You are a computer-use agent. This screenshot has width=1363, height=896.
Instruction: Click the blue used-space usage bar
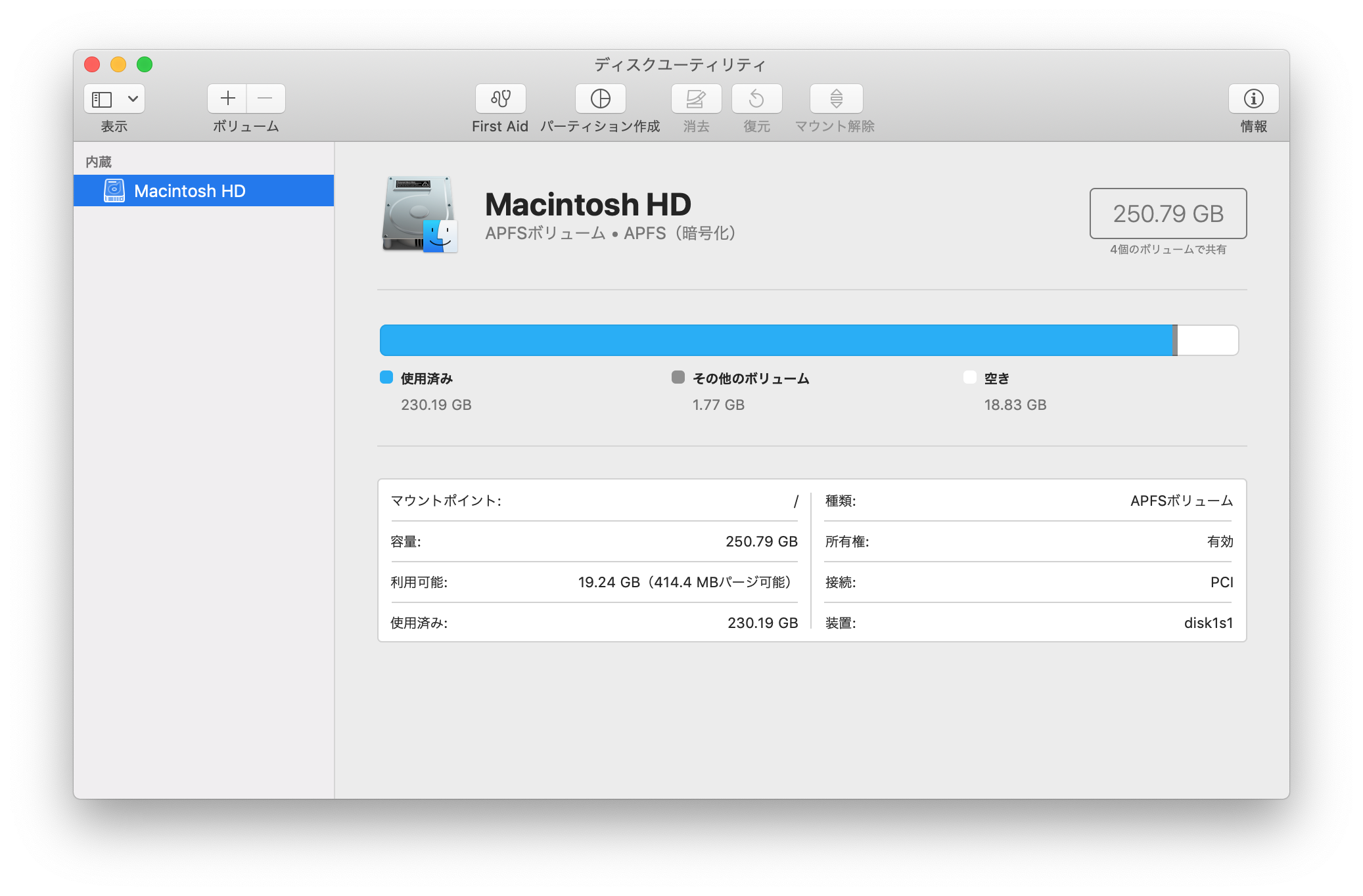[776, 340]
